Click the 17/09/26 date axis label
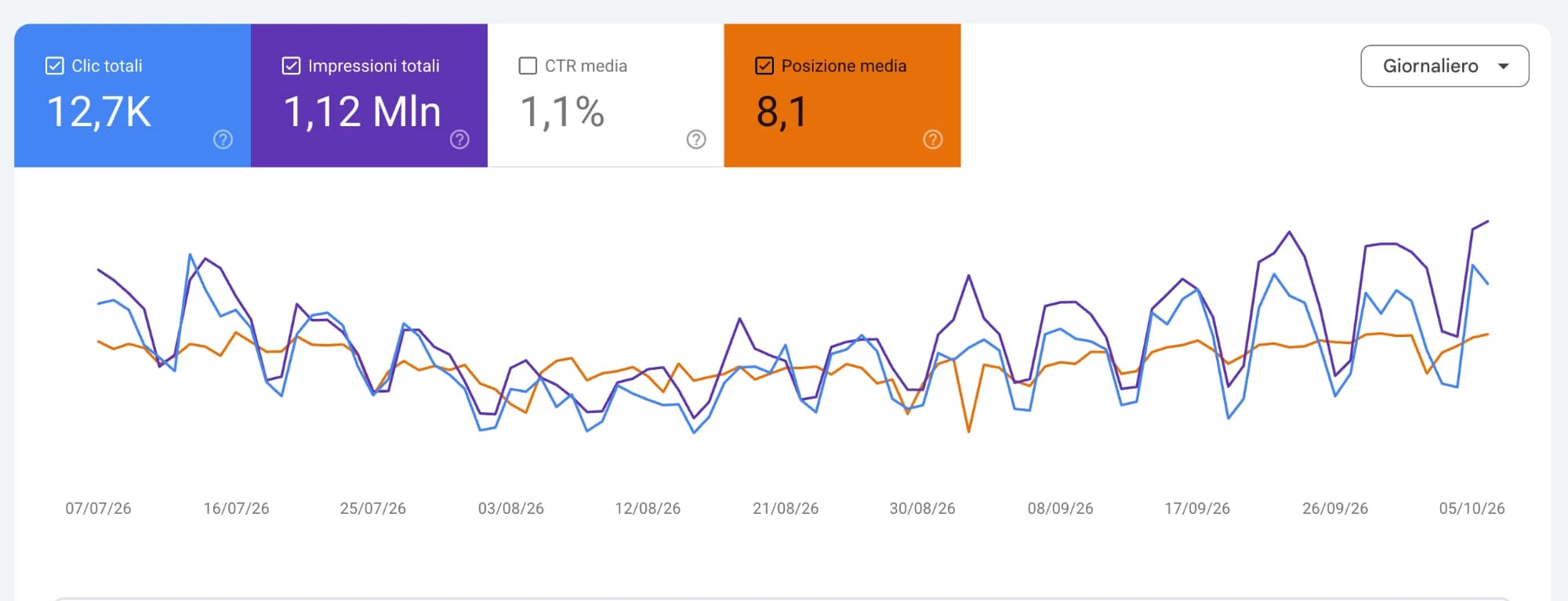Viewport: 1568px width, 601px height. (x=1197, y=509)
